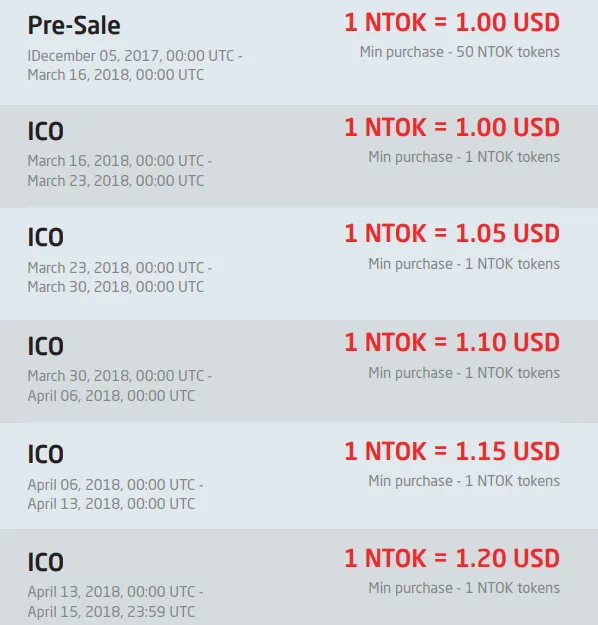
Task: Select the 1.00 USD price in the first ICO row
Action: [452, 128]
